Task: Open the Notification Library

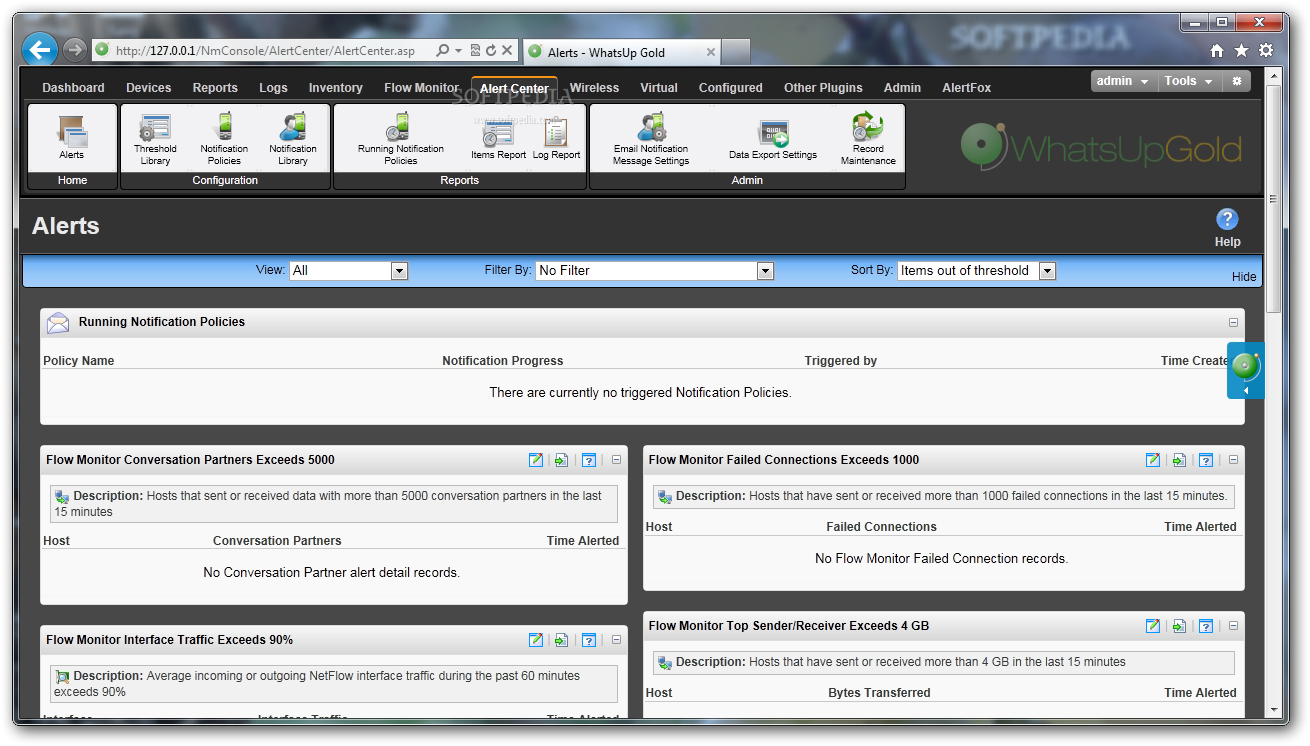Action: (293, 139)
